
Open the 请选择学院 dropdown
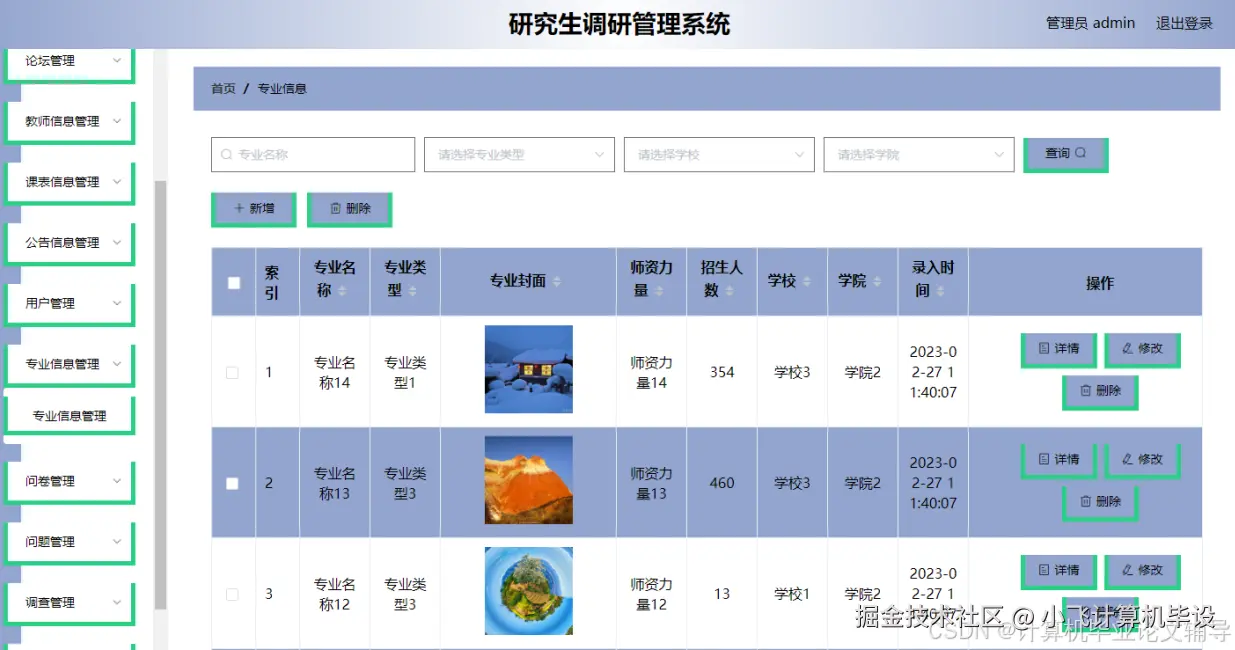919,155
